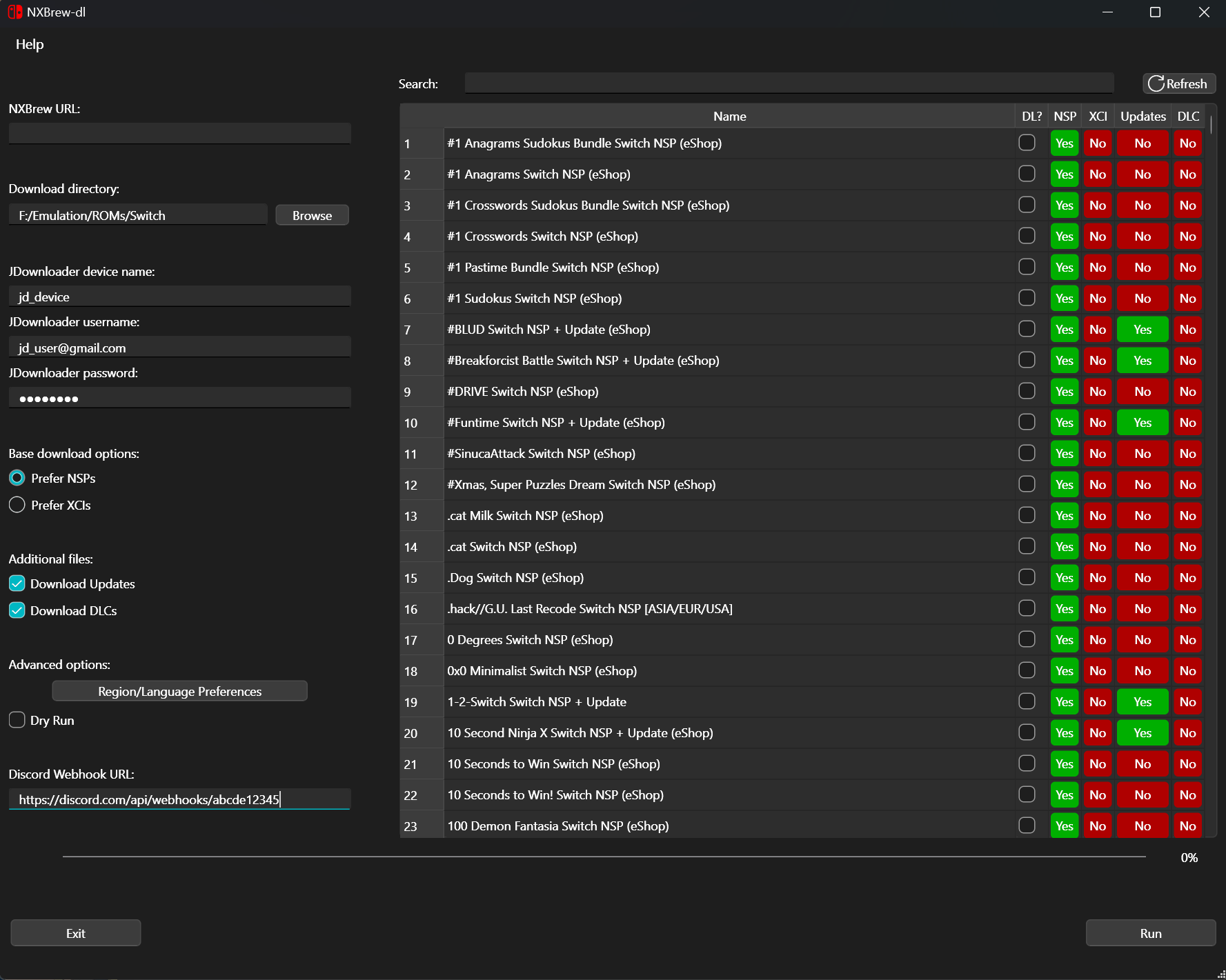The width and height of the screenshot is (1226, 980).
Task: Click green Yes Updates cell for 1-2-Switch
Action: pyautogui.click(x=1143, y=701)
